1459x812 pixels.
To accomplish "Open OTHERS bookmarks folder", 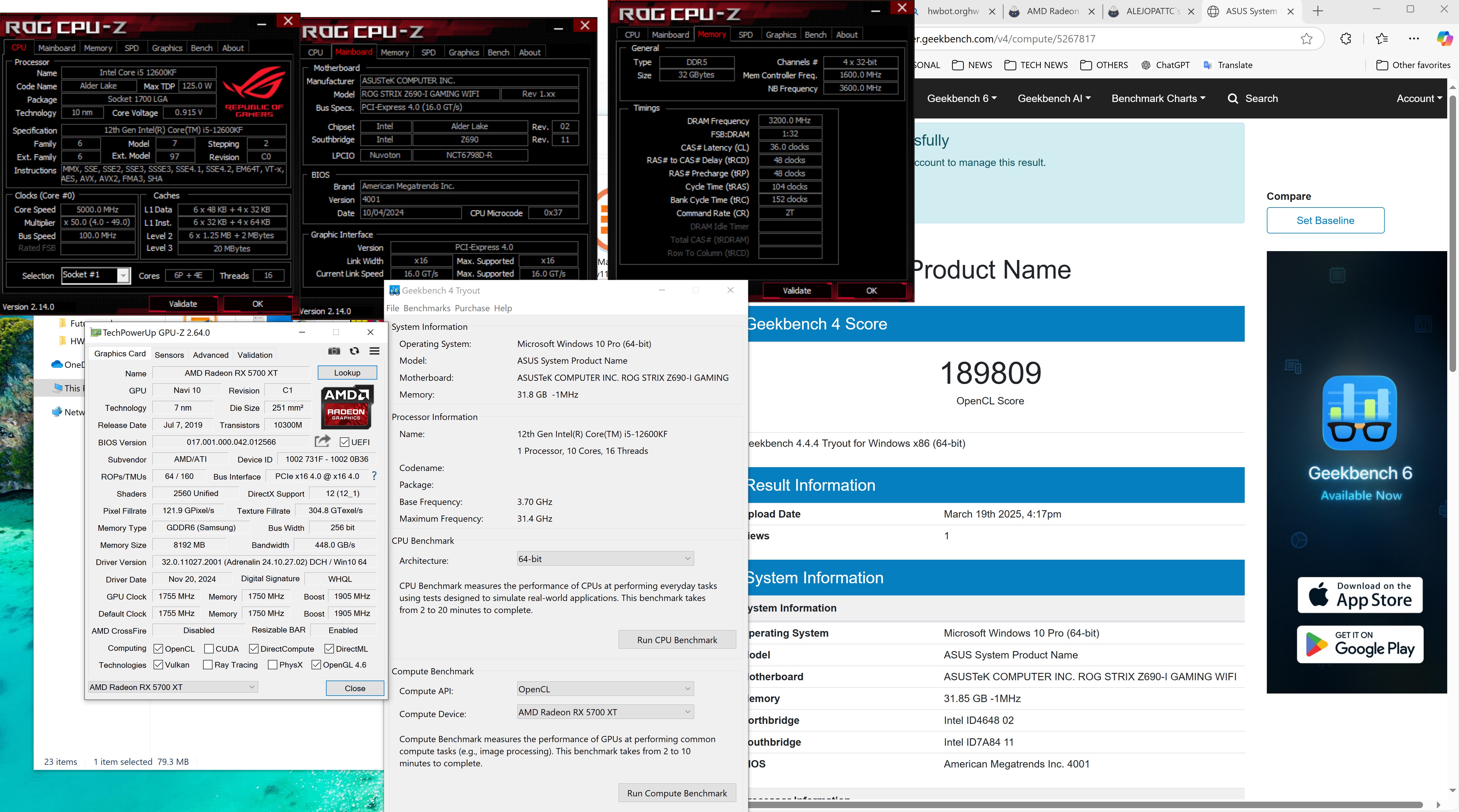I will click(1104, 65).
